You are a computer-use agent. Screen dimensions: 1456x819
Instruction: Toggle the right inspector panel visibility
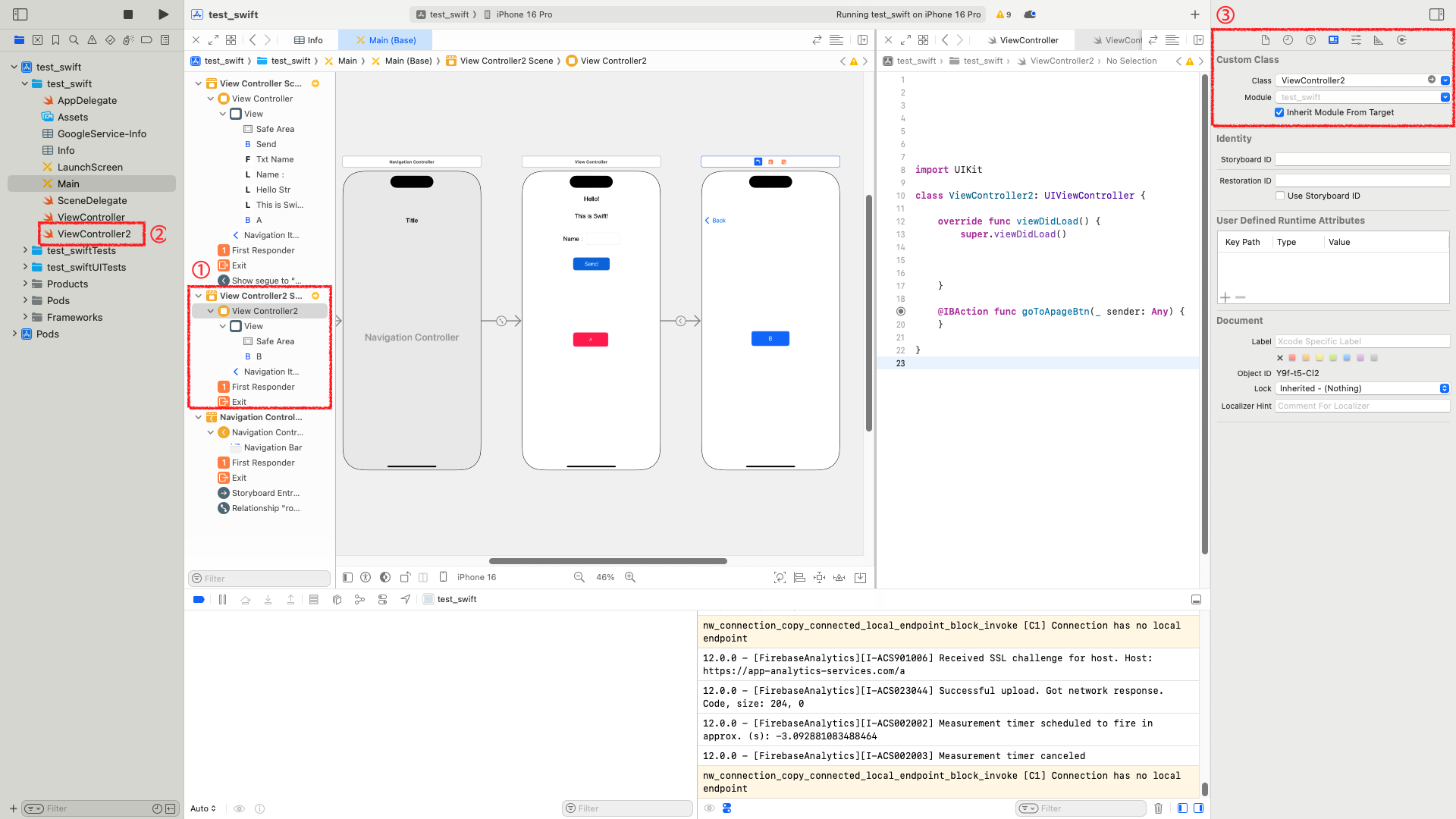(x=1436, y=14)
